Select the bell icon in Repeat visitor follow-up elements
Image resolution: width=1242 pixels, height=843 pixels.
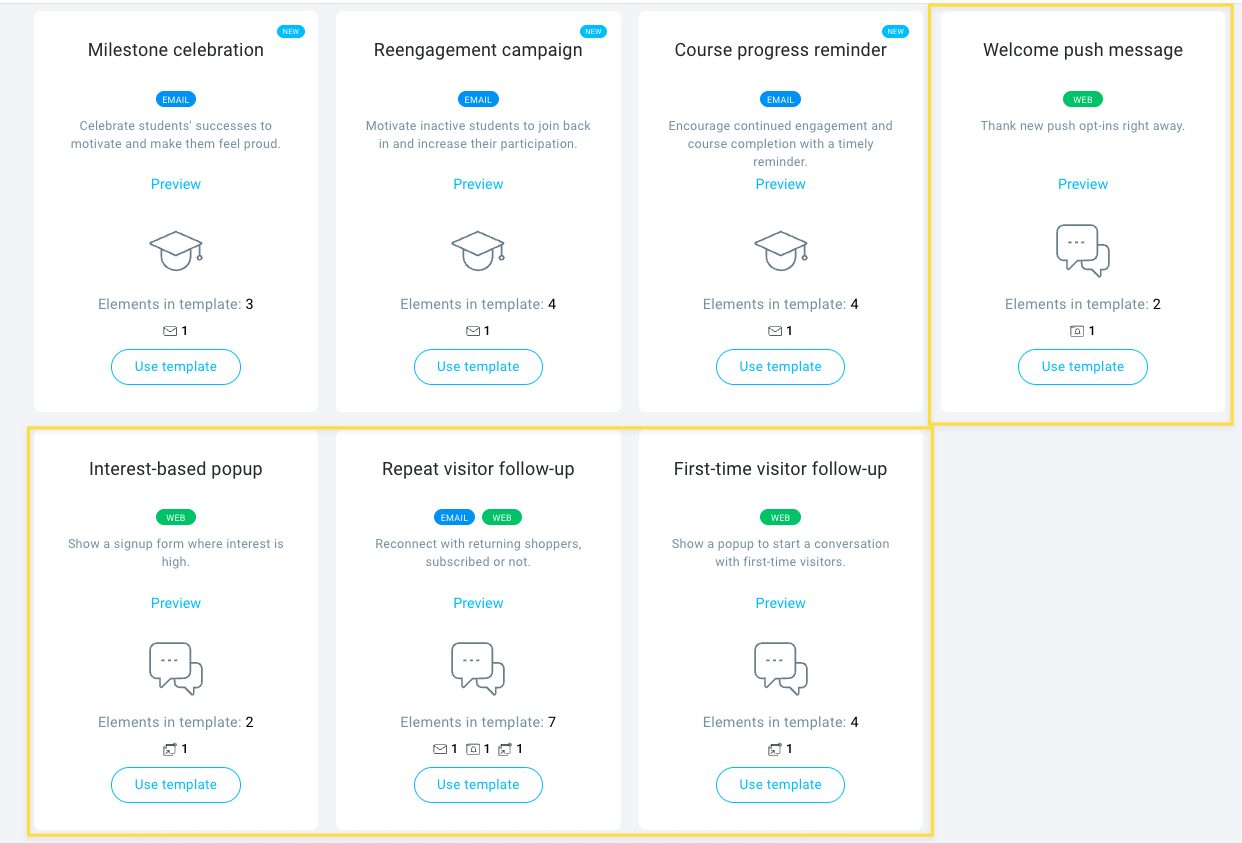tap(474, 748)
